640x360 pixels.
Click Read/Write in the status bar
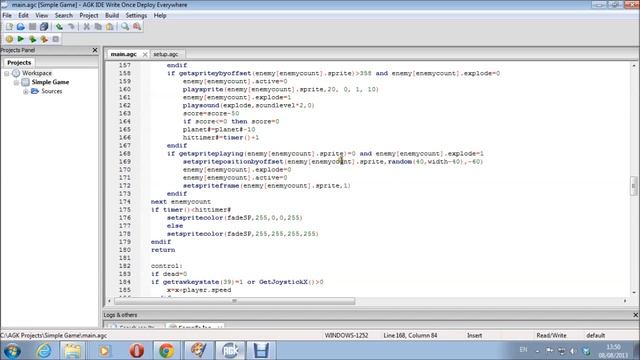(x=551, y=335)
